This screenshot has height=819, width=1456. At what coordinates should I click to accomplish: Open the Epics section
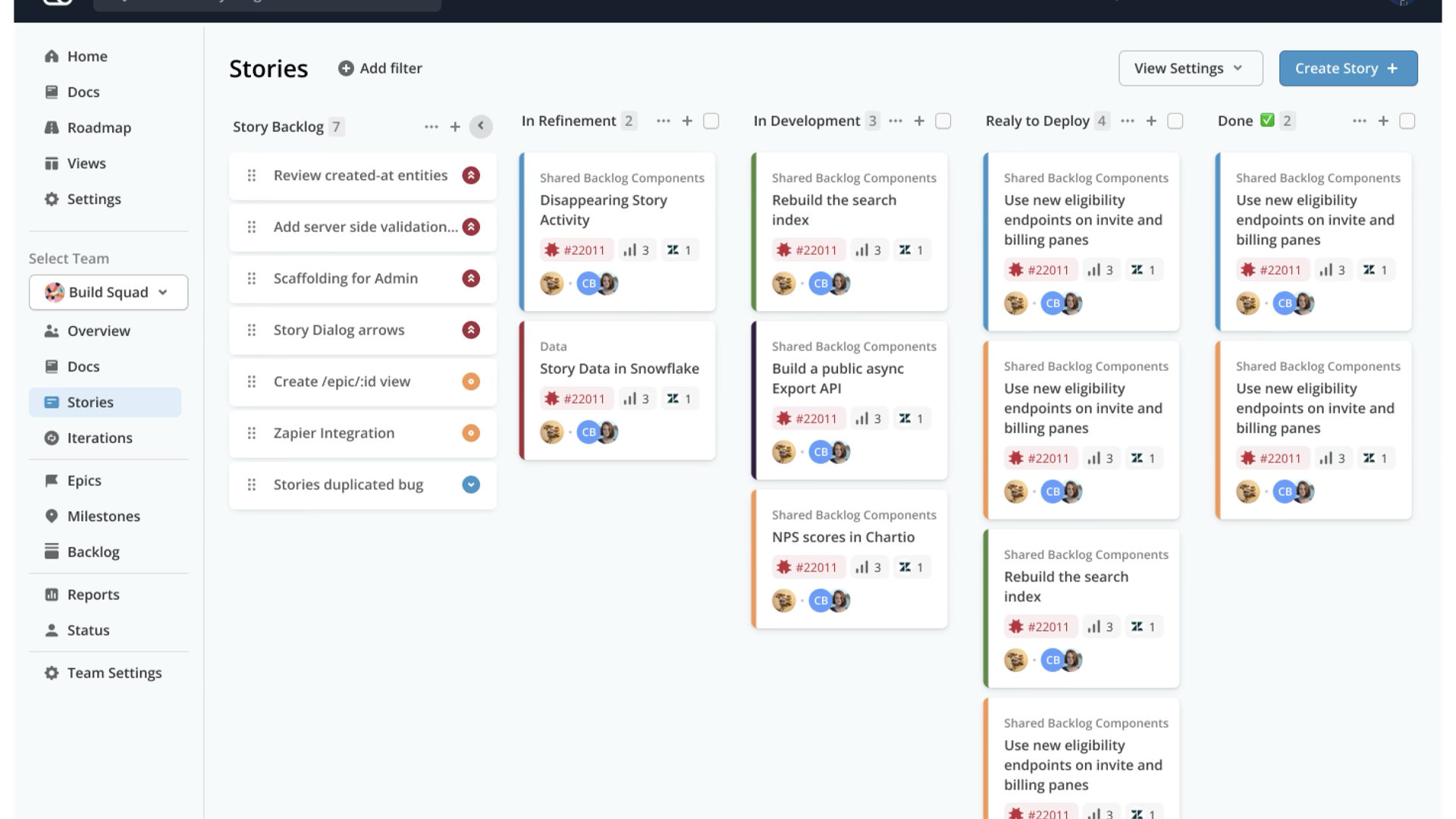83,480
